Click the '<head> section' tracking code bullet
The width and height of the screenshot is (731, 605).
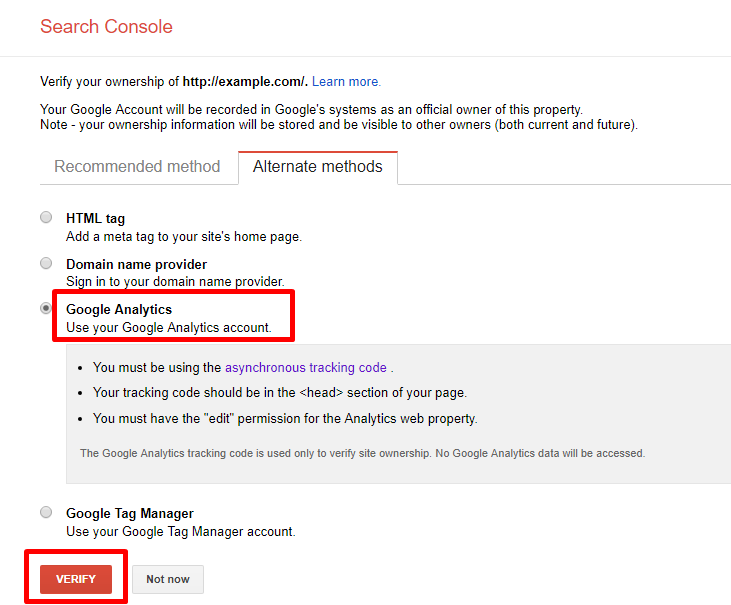280,392
